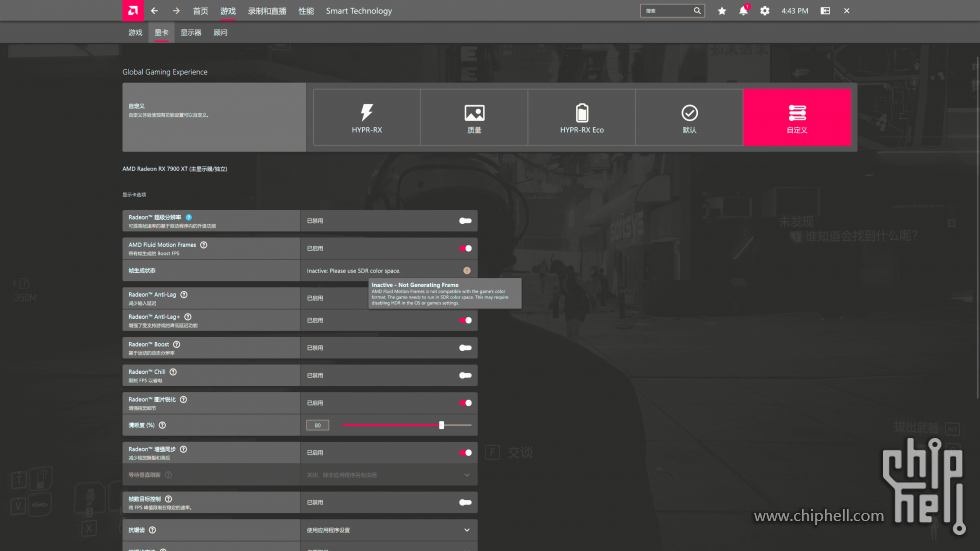980x551 pixels.
Task: Click the 4:43 PM clock
Action: pyautogui.click(x=794, y=11)
